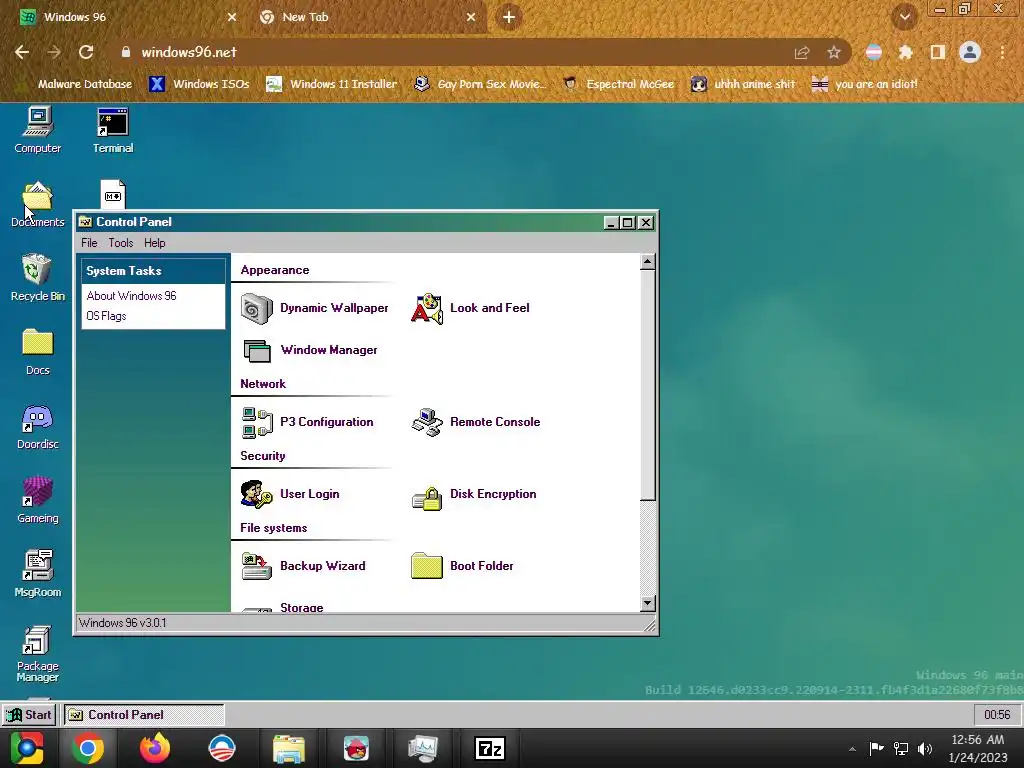
Task: Open Remote Console icon
Action: coord(426,423)
